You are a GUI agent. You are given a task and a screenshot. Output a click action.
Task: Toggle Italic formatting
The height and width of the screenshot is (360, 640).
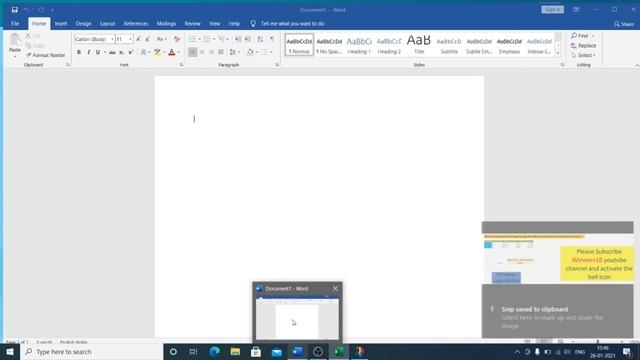(88, 52)
